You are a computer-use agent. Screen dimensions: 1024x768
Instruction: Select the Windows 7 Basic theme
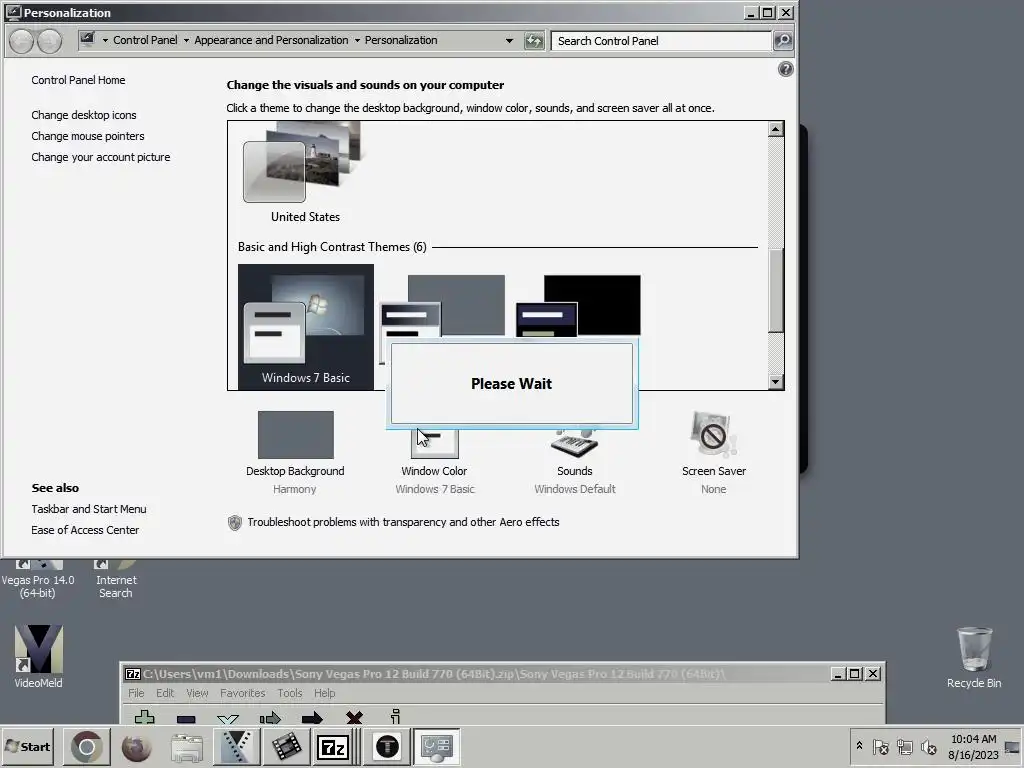tap(306, 327)
